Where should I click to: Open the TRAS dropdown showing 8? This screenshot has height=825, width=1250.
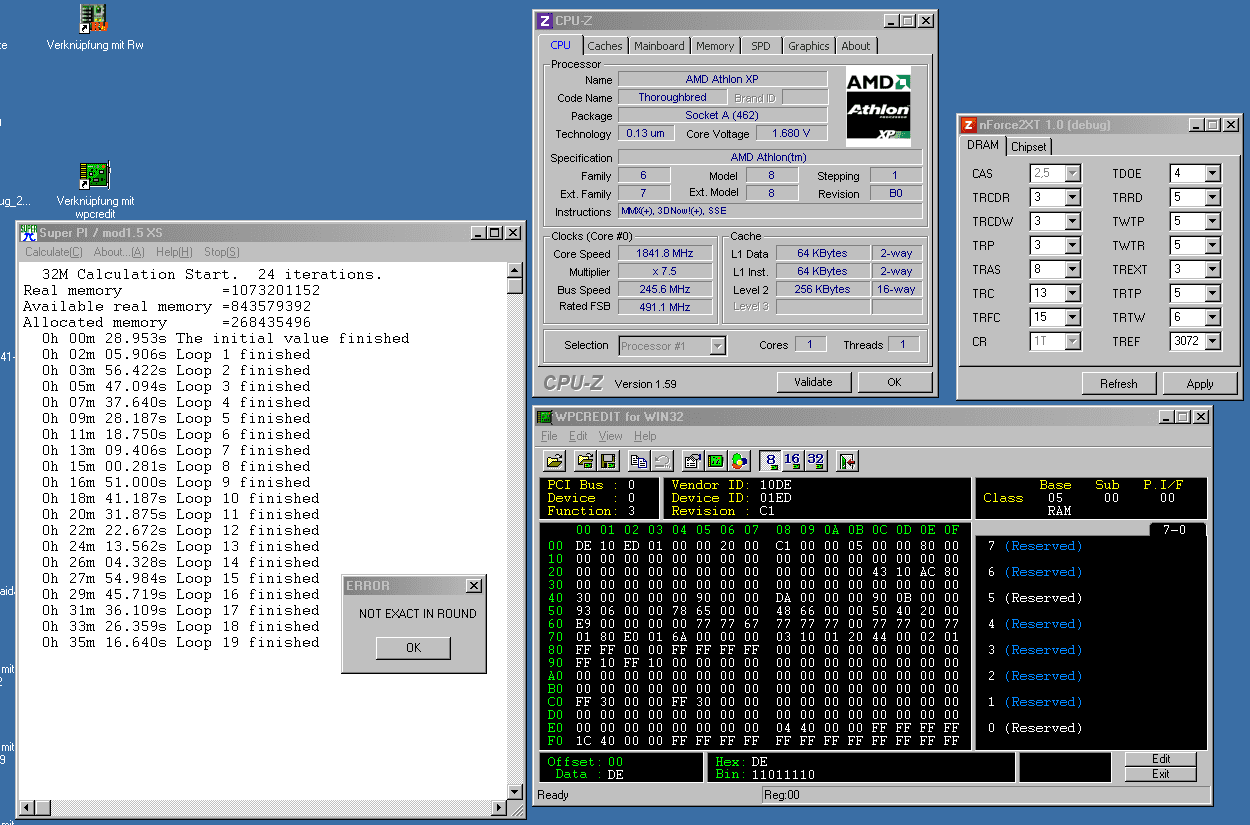tap(1073, 270)
